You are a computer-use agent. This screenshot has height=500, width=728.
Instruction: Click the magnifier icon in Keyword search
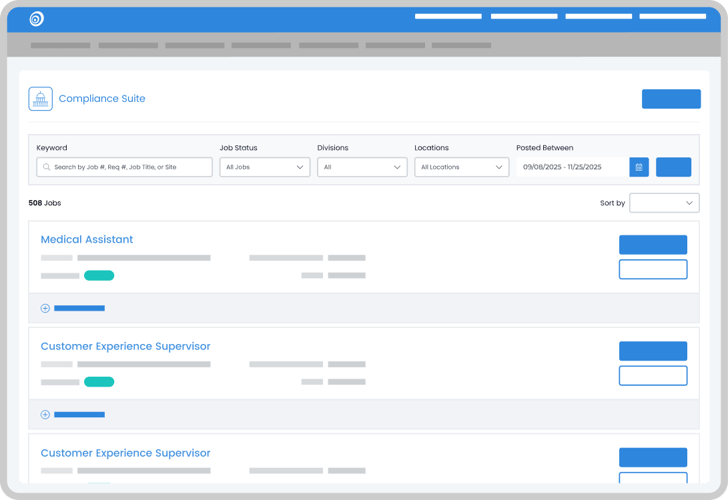click(46, 167)
